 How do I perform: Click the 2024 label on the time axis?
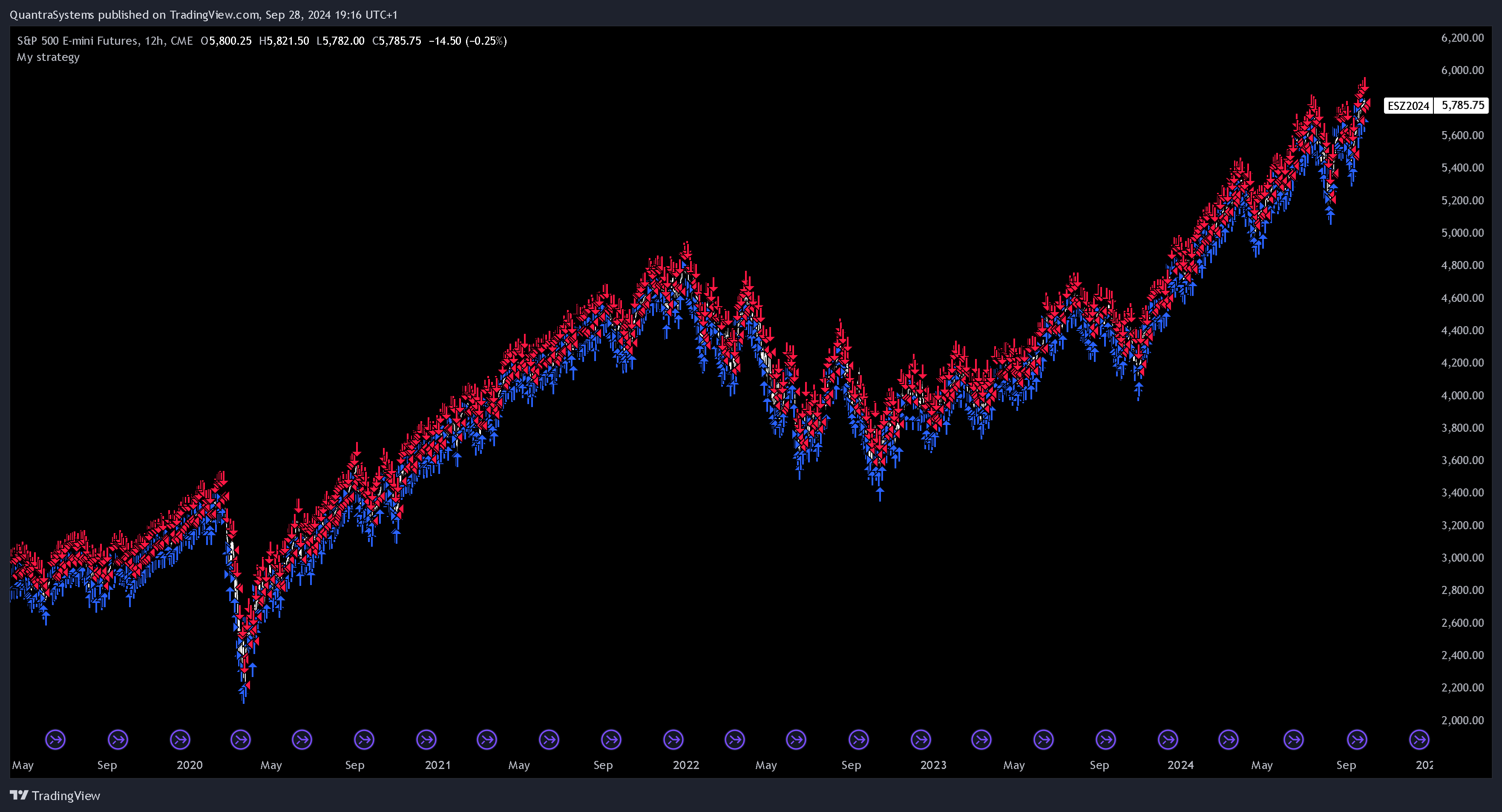(1180, 765)
